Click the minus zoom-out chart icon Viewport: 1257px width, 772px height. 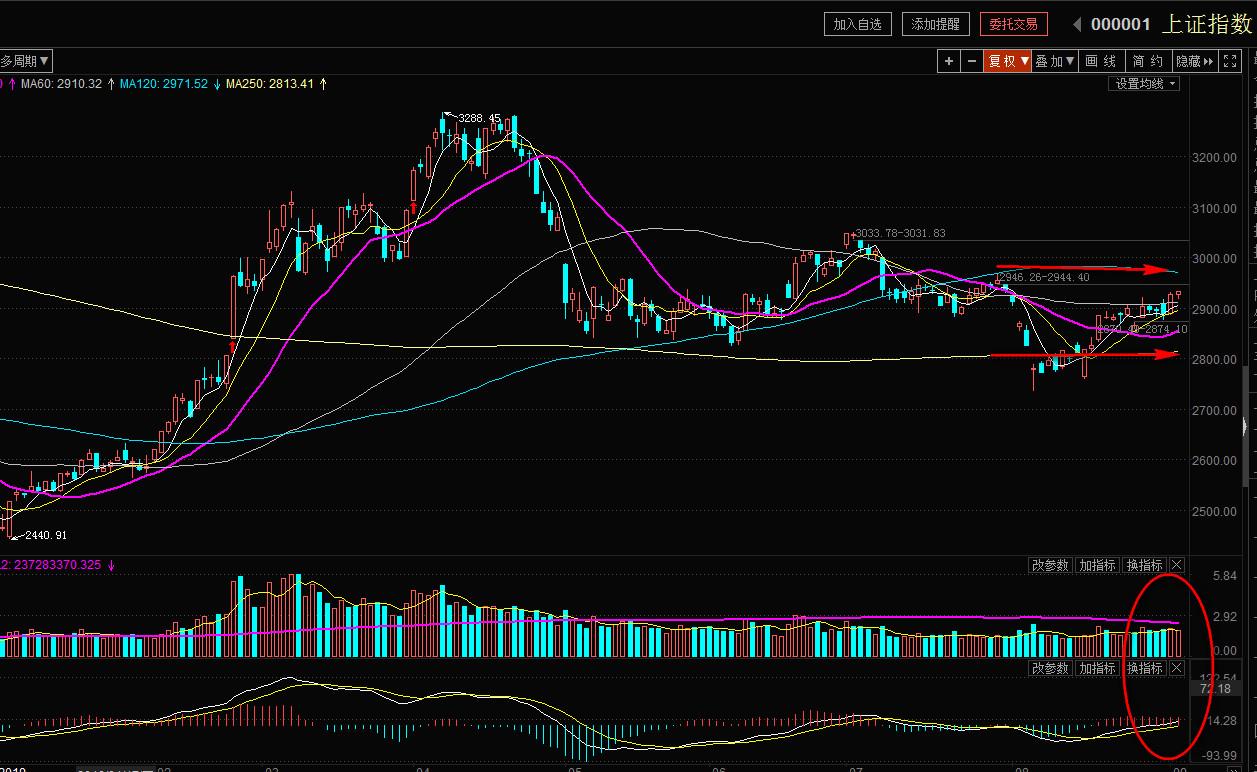point(972,61)
